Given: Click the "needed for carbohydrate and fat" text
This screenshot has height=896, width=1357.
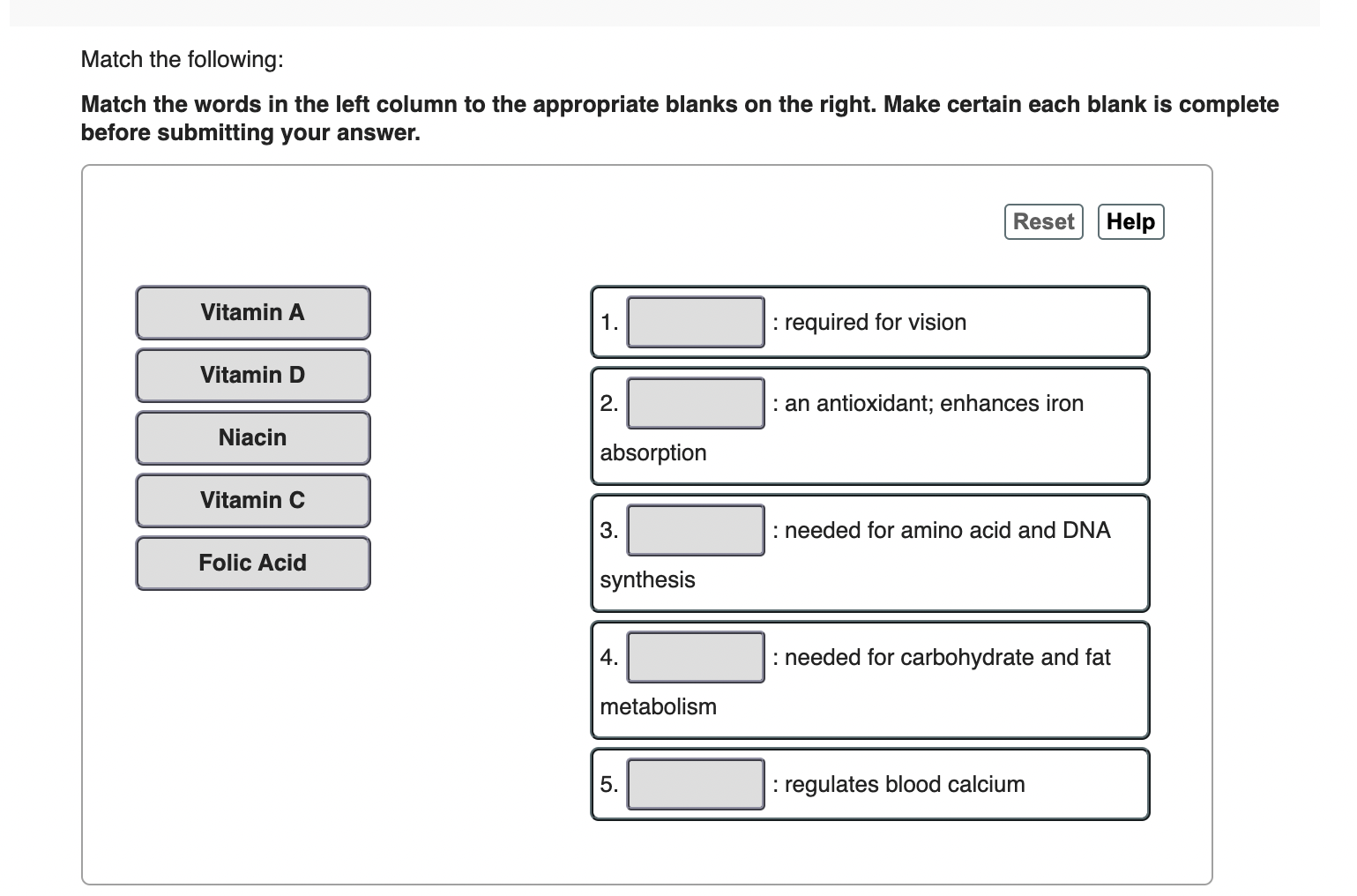Looking at the screenshot, I should pos(947,657).
